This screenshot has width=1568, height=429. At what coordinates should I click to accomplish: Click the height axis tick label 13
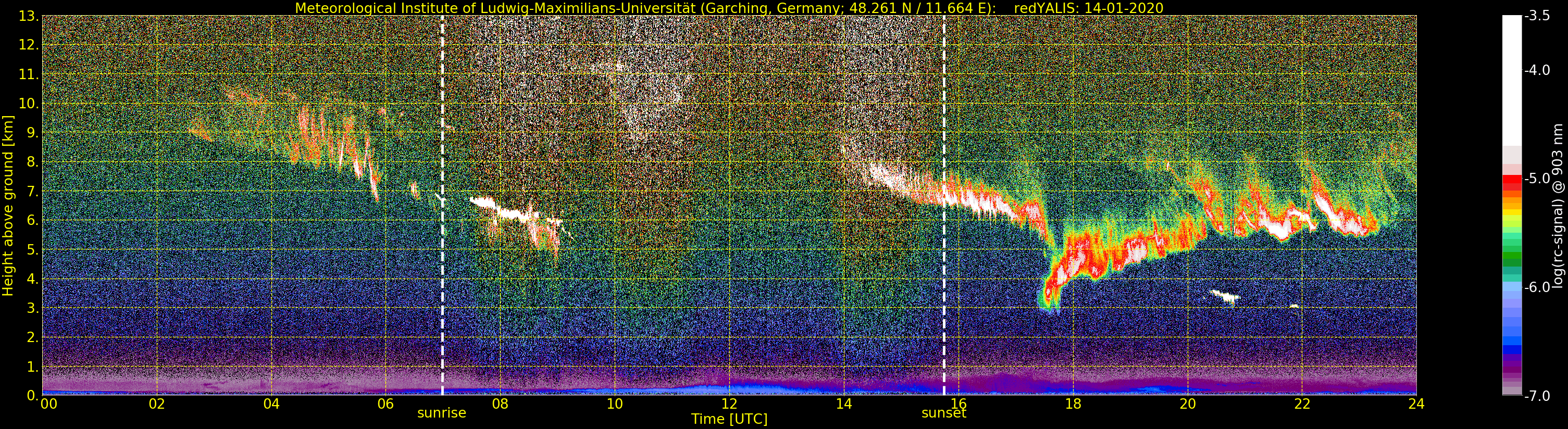tap(29, 17)
